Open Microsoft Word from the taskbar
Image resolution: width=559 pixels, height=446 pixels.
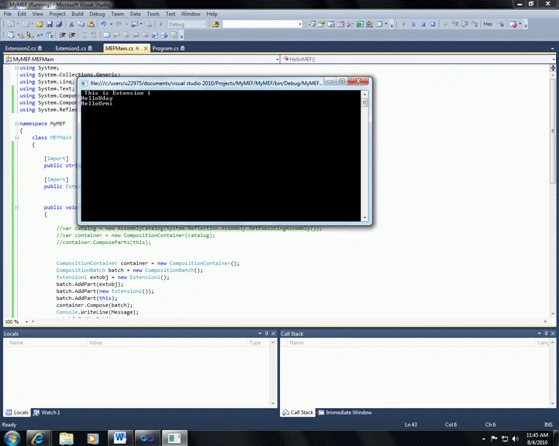(120, 438)
